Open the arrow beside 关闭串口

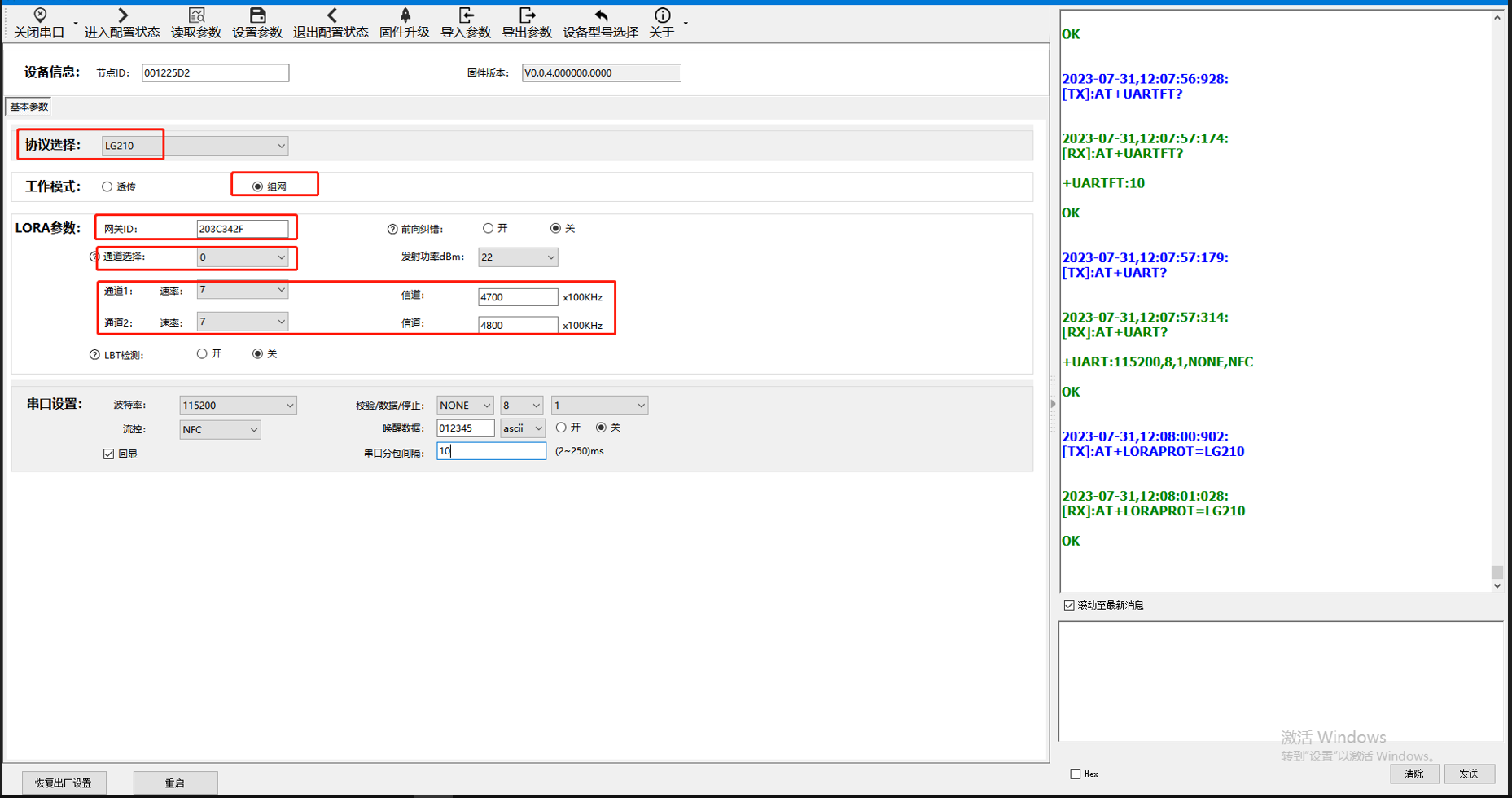(x=76, y=24)
